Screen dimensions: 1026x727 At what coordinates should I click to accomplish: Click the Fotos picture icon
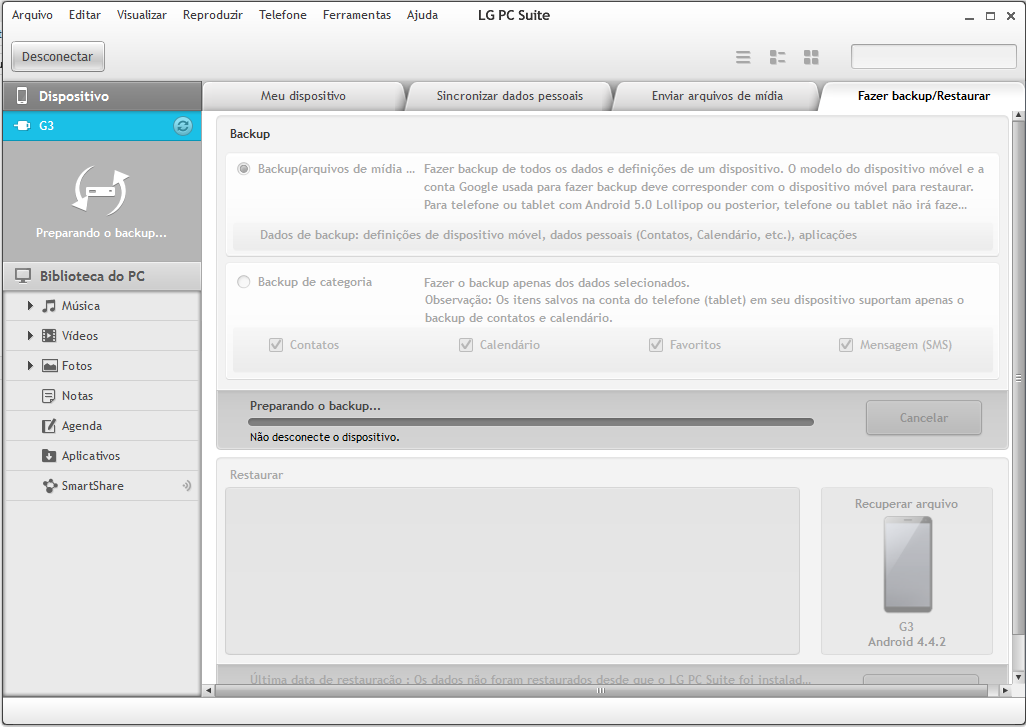[x=49, y=366]
